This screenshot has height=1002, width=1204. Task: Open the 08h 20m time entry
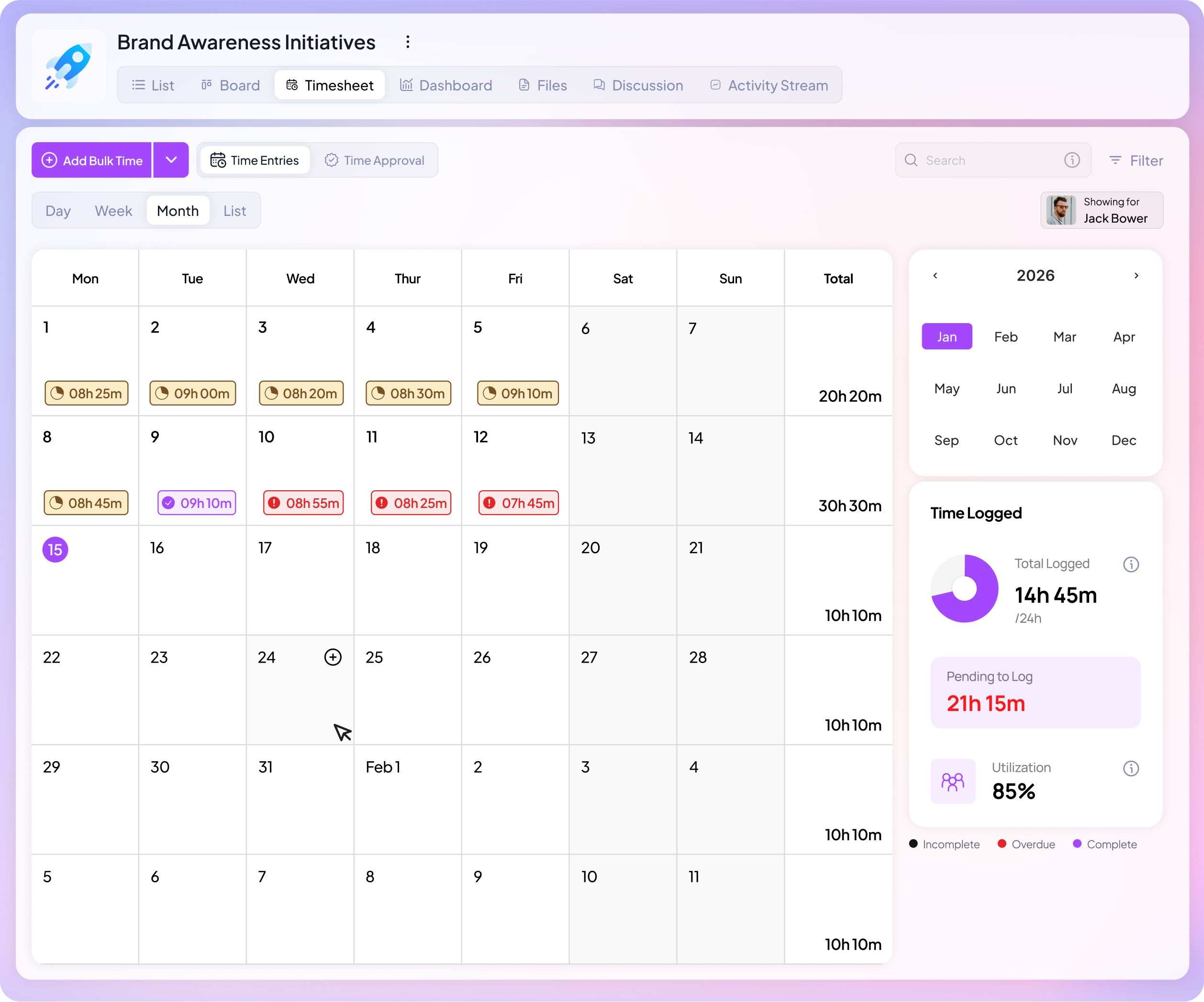click(301, 394)
